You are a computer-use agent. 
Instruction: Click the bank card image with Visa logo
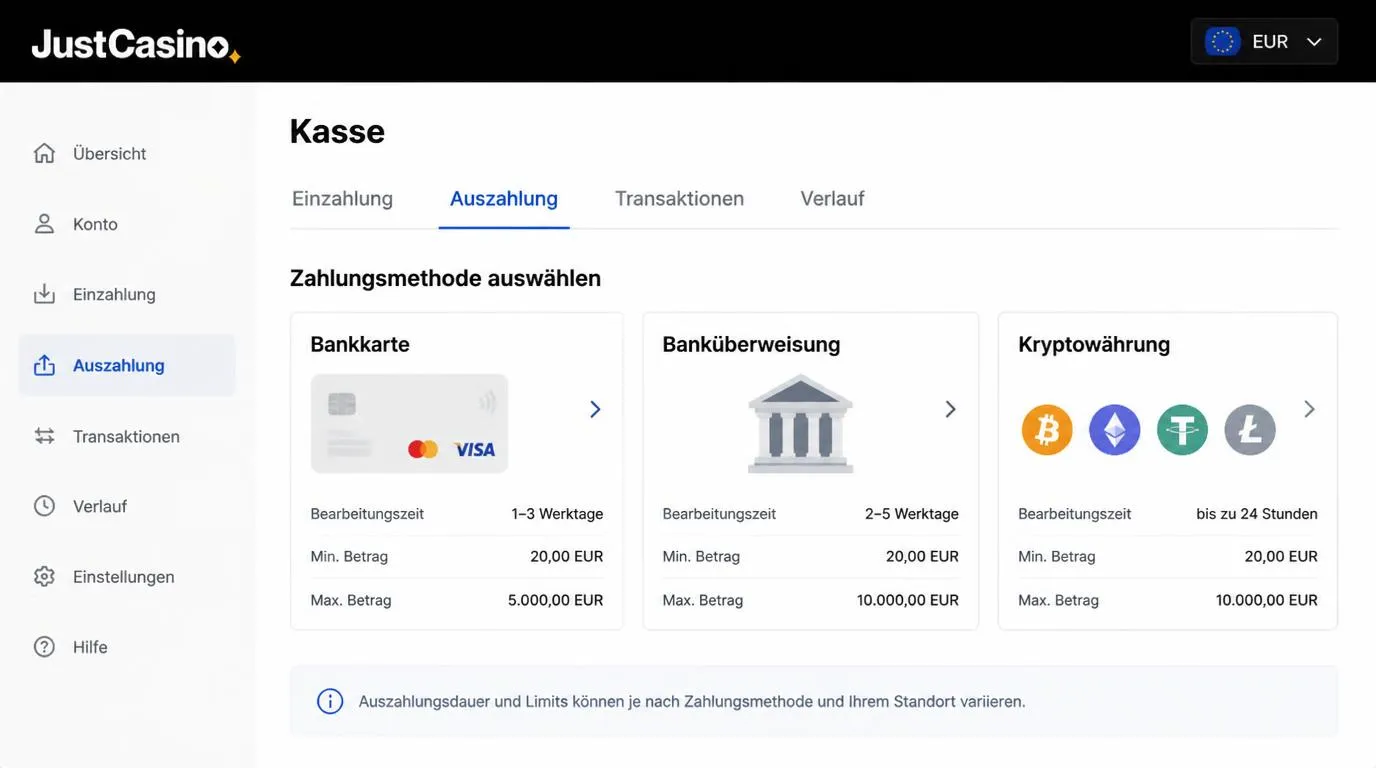point(409,423)
